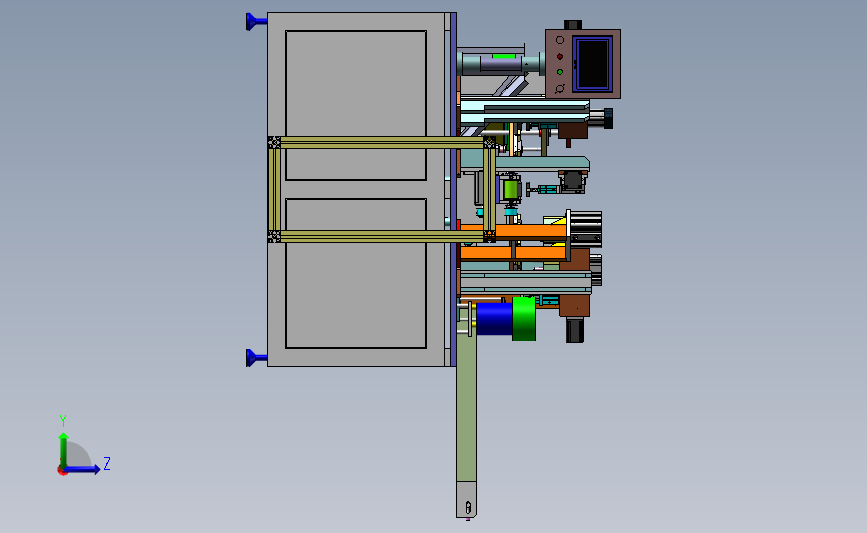Select the red origin ball of the triad
867x533 pixels.
(62, 471)
